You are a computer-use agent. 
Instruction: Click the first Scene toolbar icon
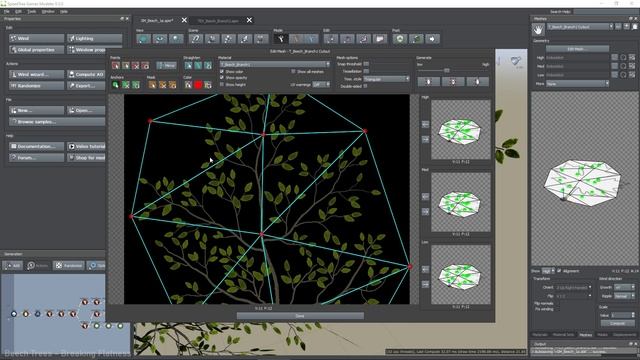tap(196, 39)
